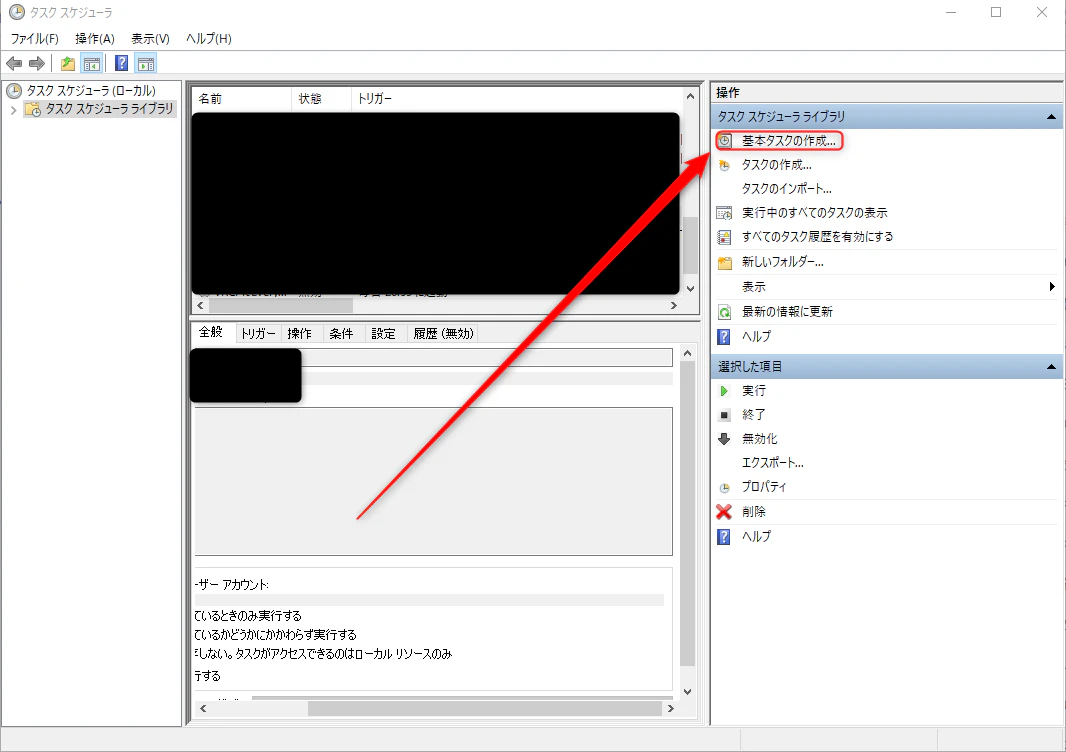Click the red X icon beside 削除

click(724, 512)
